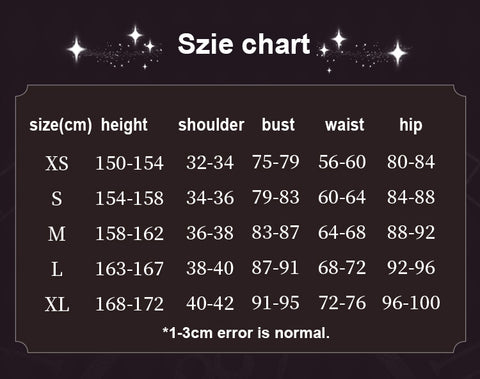
Task: Select the 'bust' column header
Action: coord(278,125)
